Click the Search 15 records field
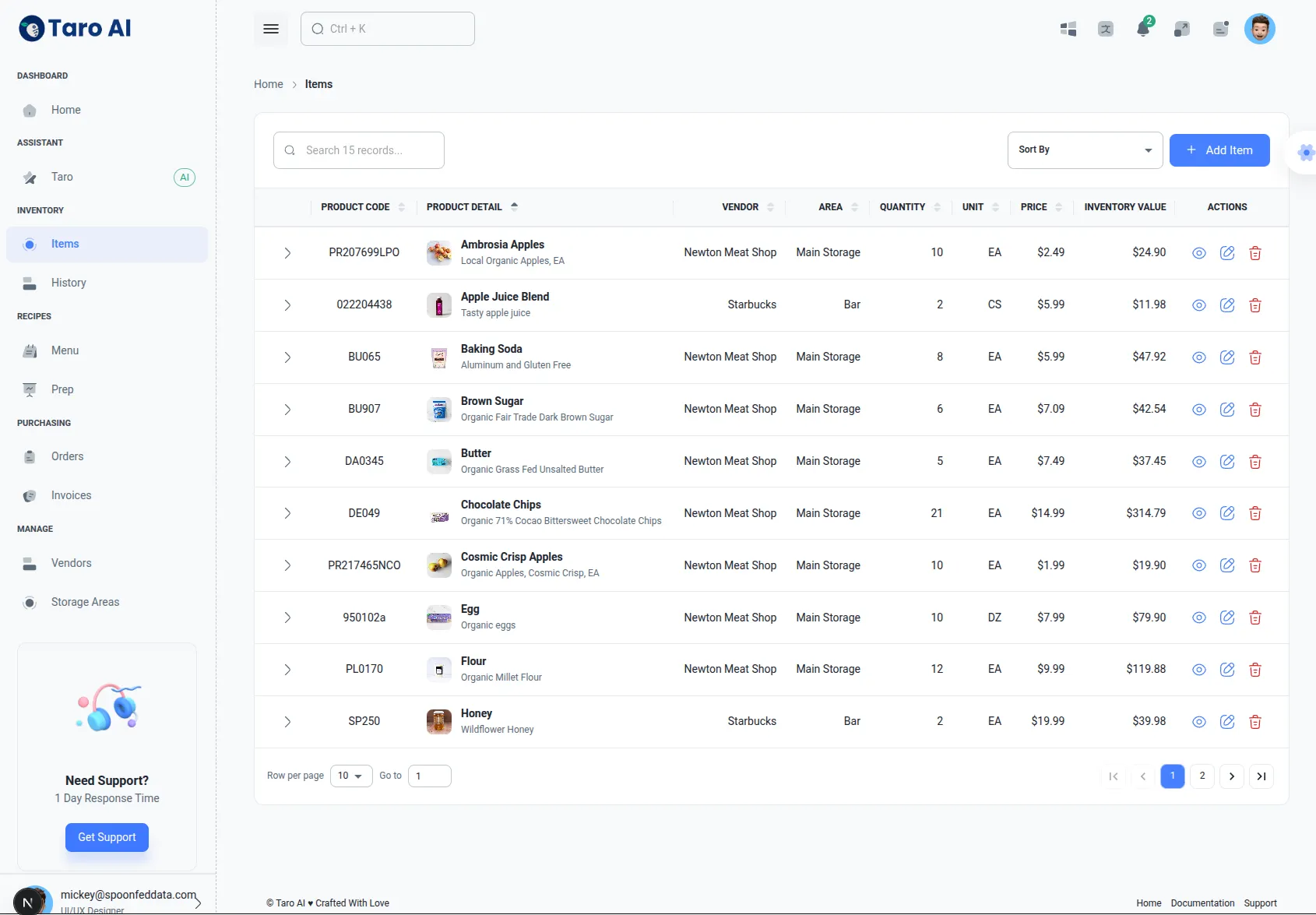Screen dimensions: 1316x915 point(359,150)
